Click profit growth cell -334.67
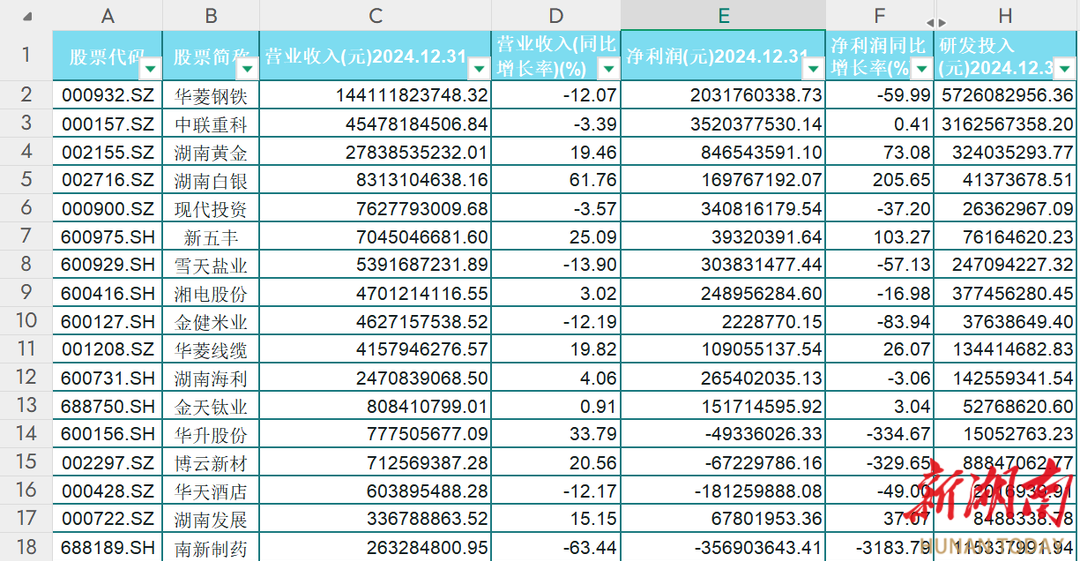The image size is (1080, 561). [x=880, y=434]
